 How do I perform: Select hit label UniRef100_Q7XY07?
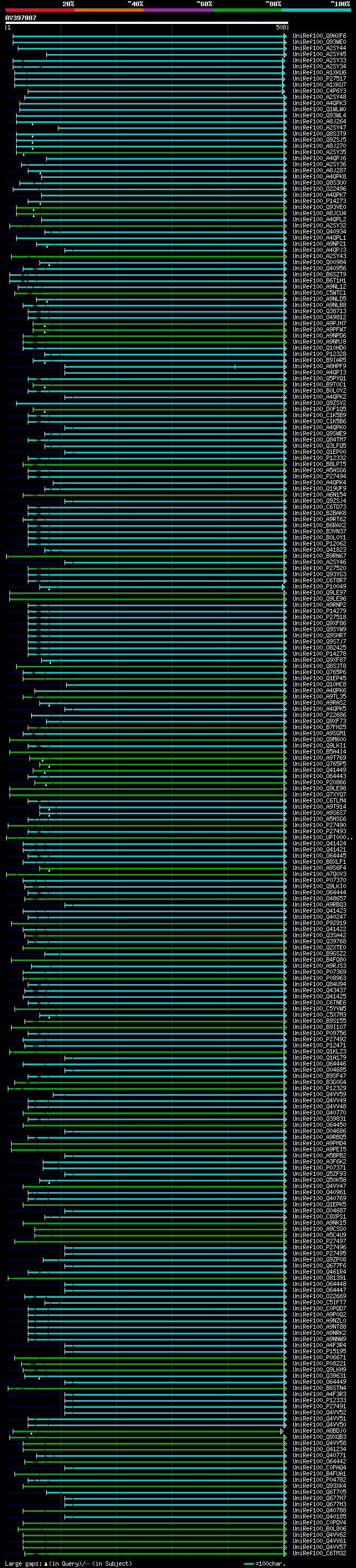pyautogui.click(x=319, y=794)
